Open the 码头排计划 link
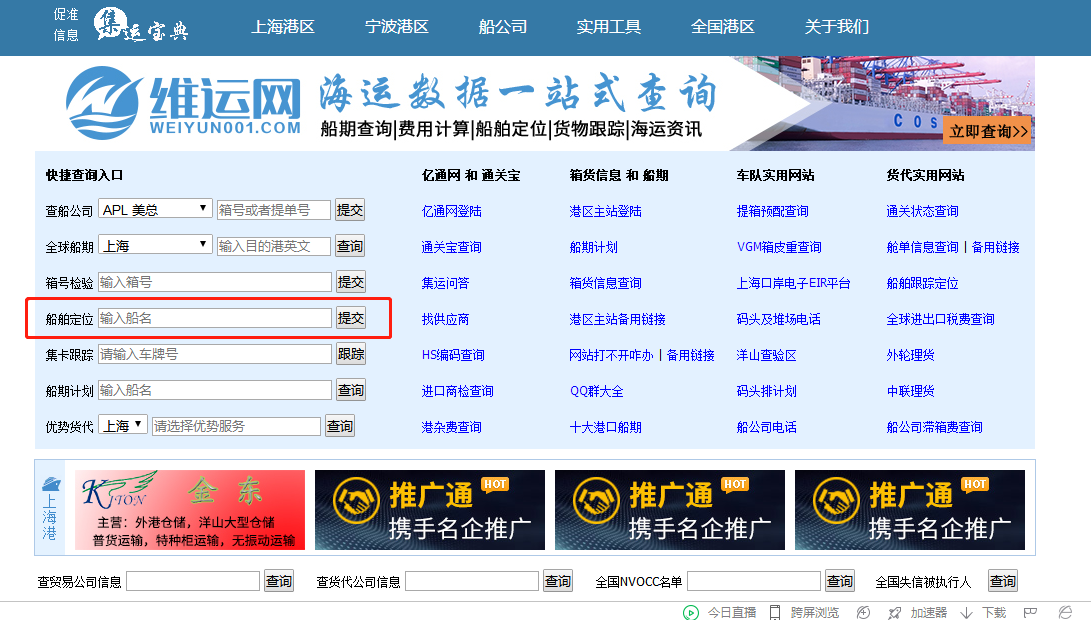1091x620 pixels. (767, 391)
